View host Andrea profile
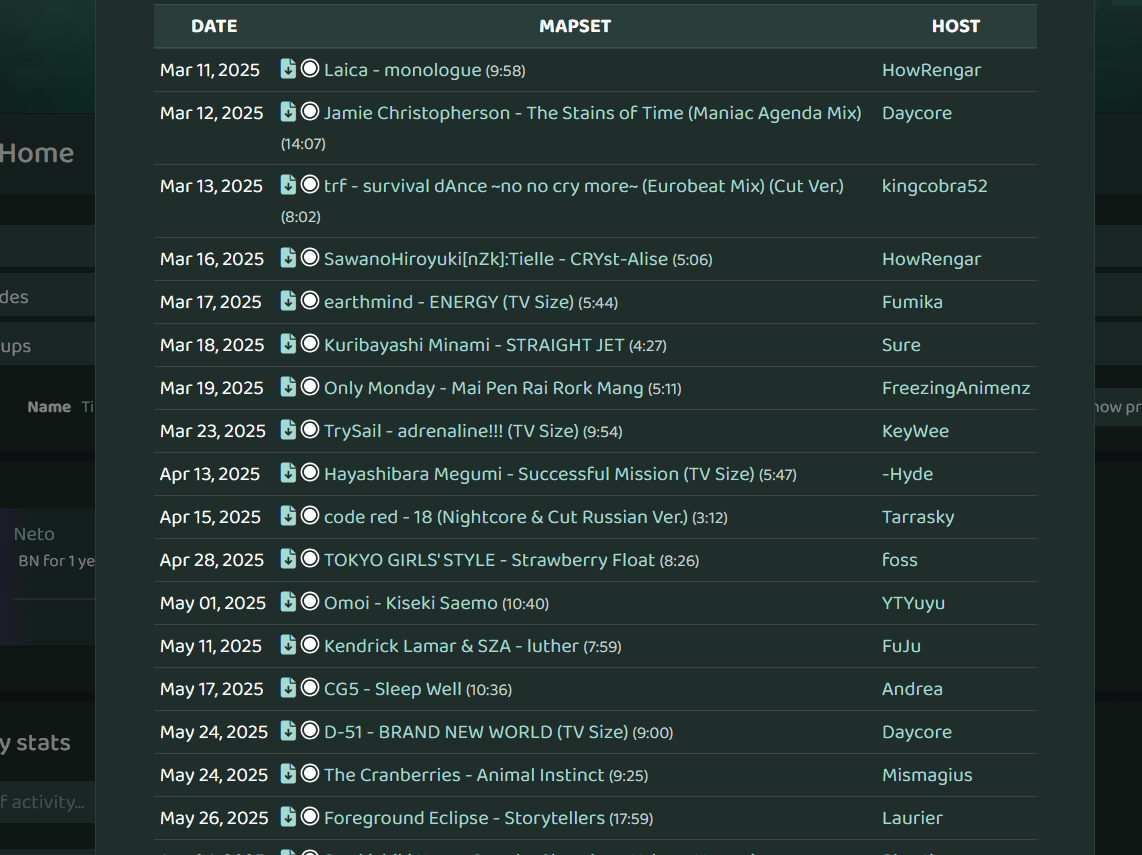The width and height of the screenshot is (1142, 855). click(x=912, y=688)
